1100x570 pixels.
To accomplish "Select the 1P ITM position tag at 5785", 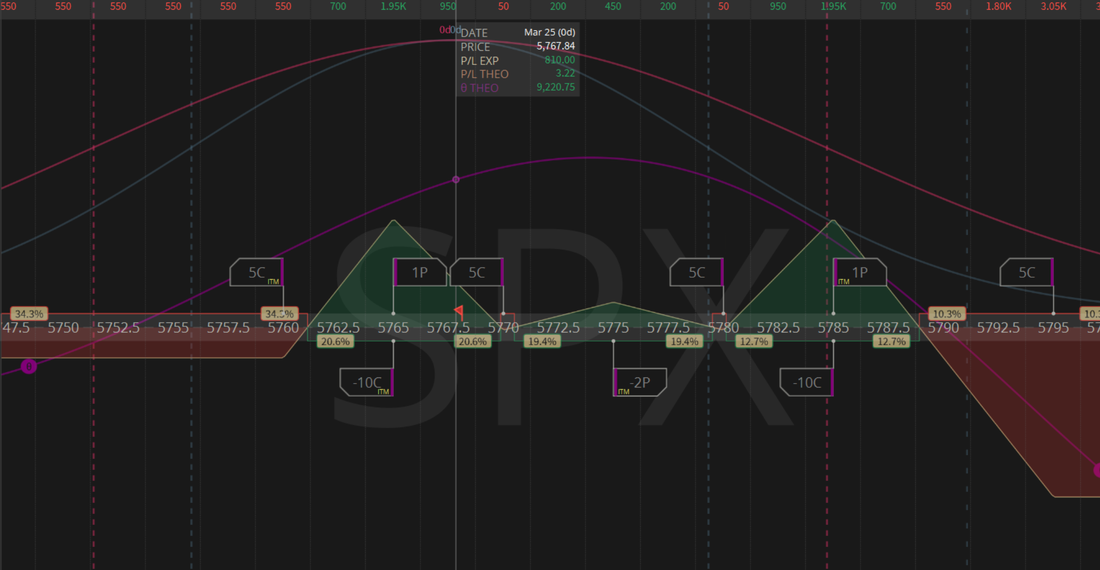I will tap(860, 272).
